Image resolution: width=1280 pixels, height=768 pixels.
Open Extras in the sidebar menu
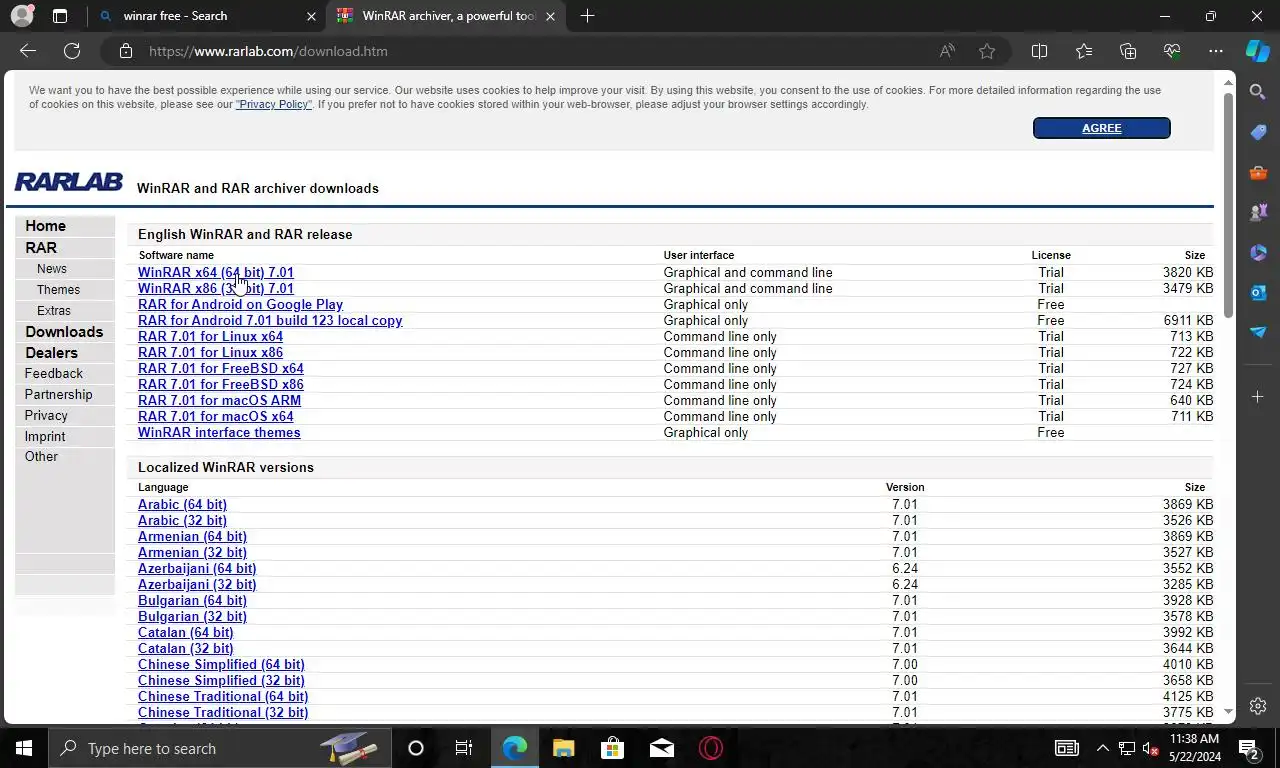click(x=54, y=311)
